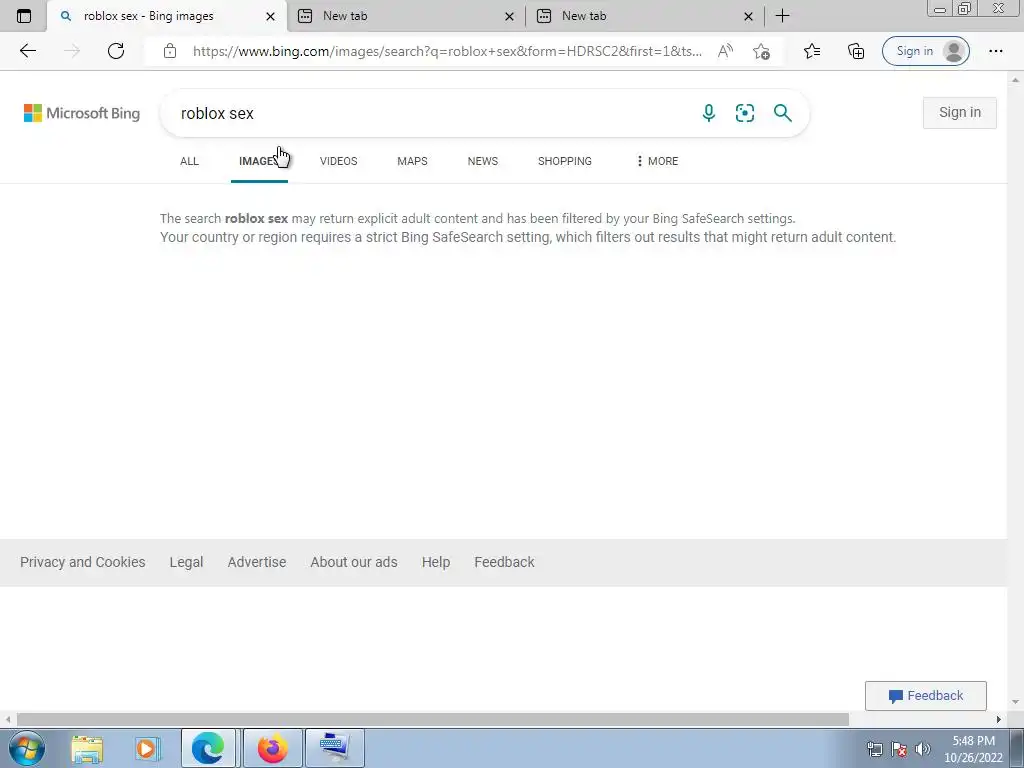Click the volume speaker tray icon

tap(923, 748)
